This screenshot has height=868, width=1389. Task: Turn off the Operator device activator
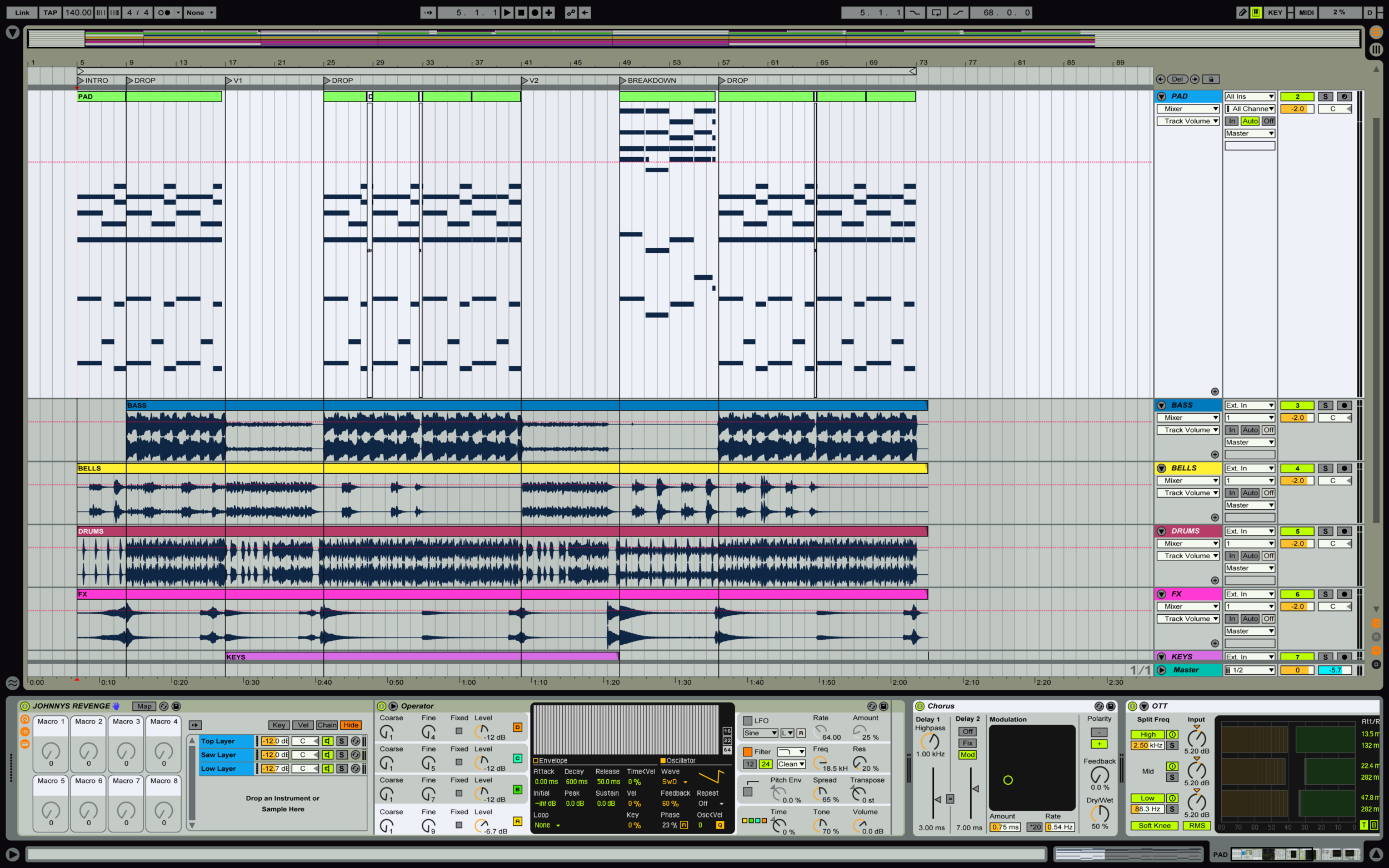coord(382,706)
